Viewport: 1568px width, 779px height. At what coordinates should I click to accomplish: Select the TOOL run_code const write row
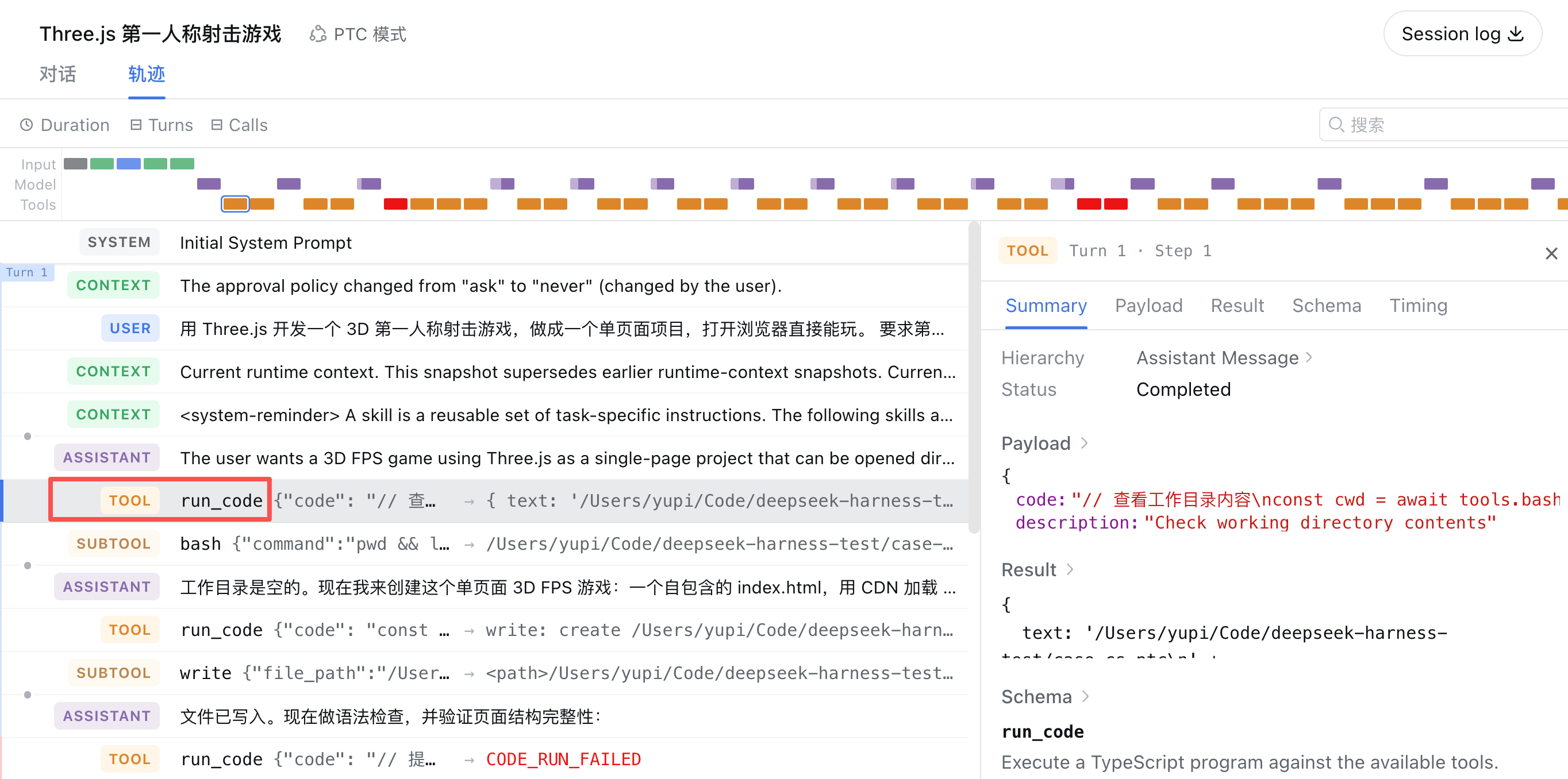(x=485, y=631)
